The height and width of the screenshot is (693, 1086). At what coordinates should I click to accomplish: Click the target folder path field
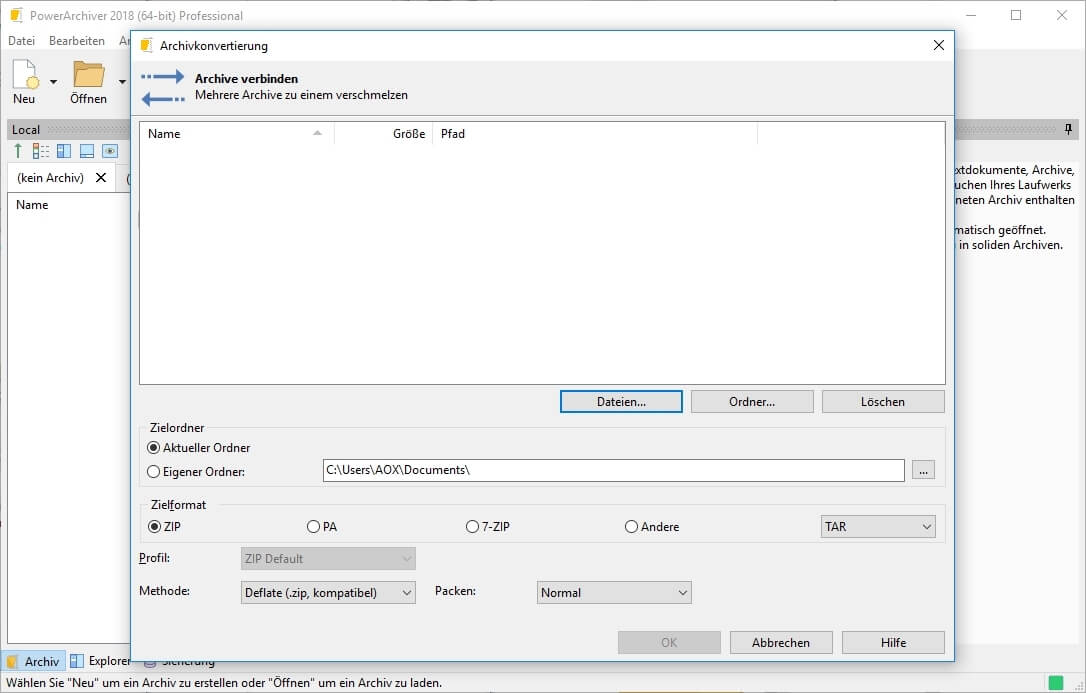click(x=612, y=470)
